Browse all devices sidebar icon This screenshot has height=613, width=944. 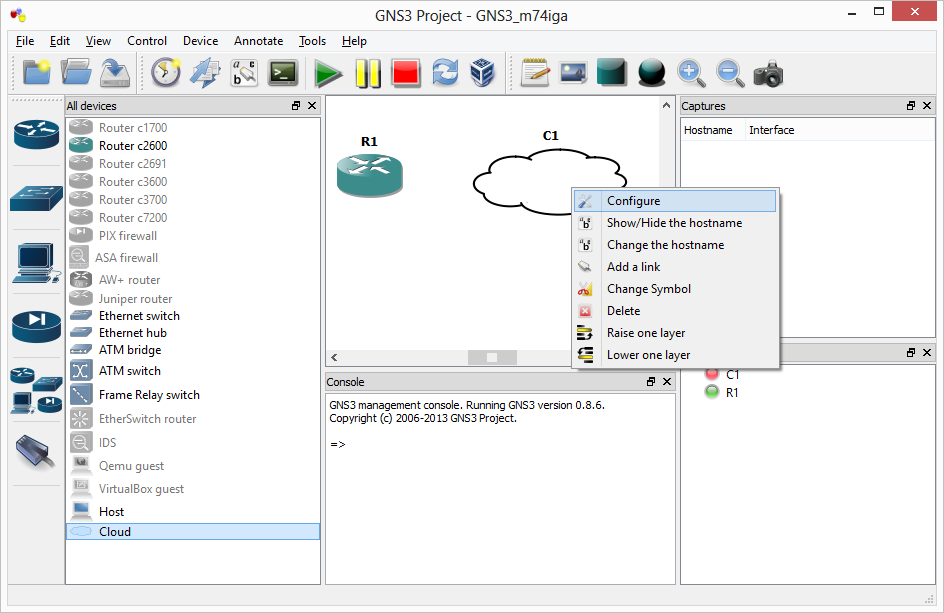[x=36, y=390]
